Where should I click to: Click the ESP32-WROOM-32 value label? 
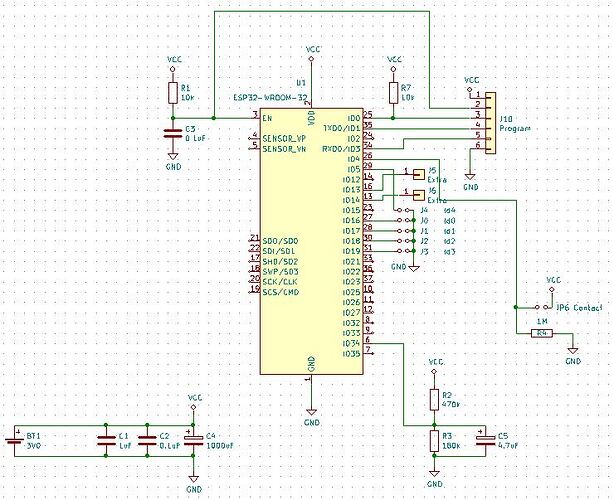coord(271,98)
